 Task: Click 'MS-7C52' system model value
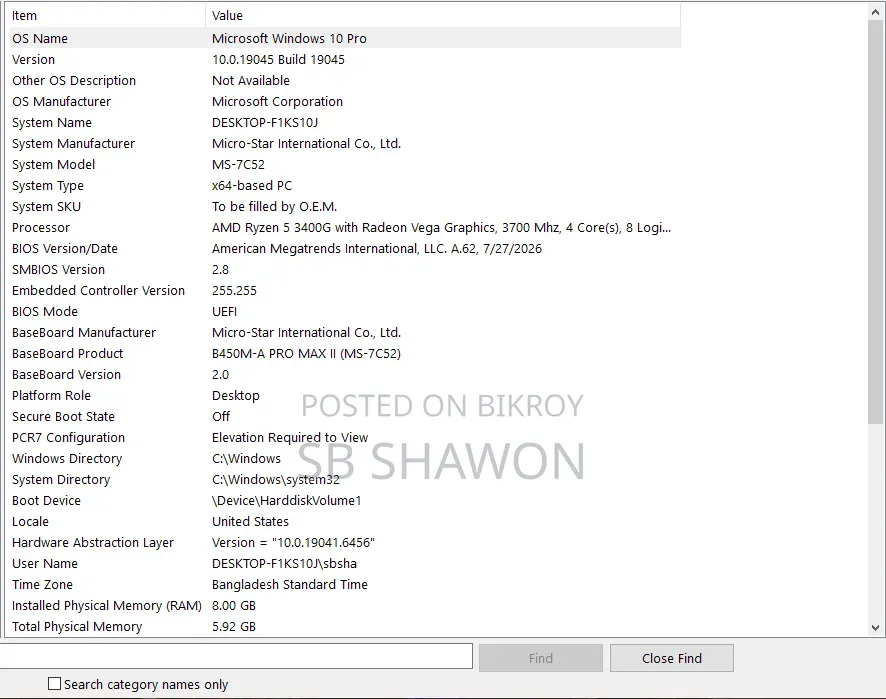[x=238, y=164]
